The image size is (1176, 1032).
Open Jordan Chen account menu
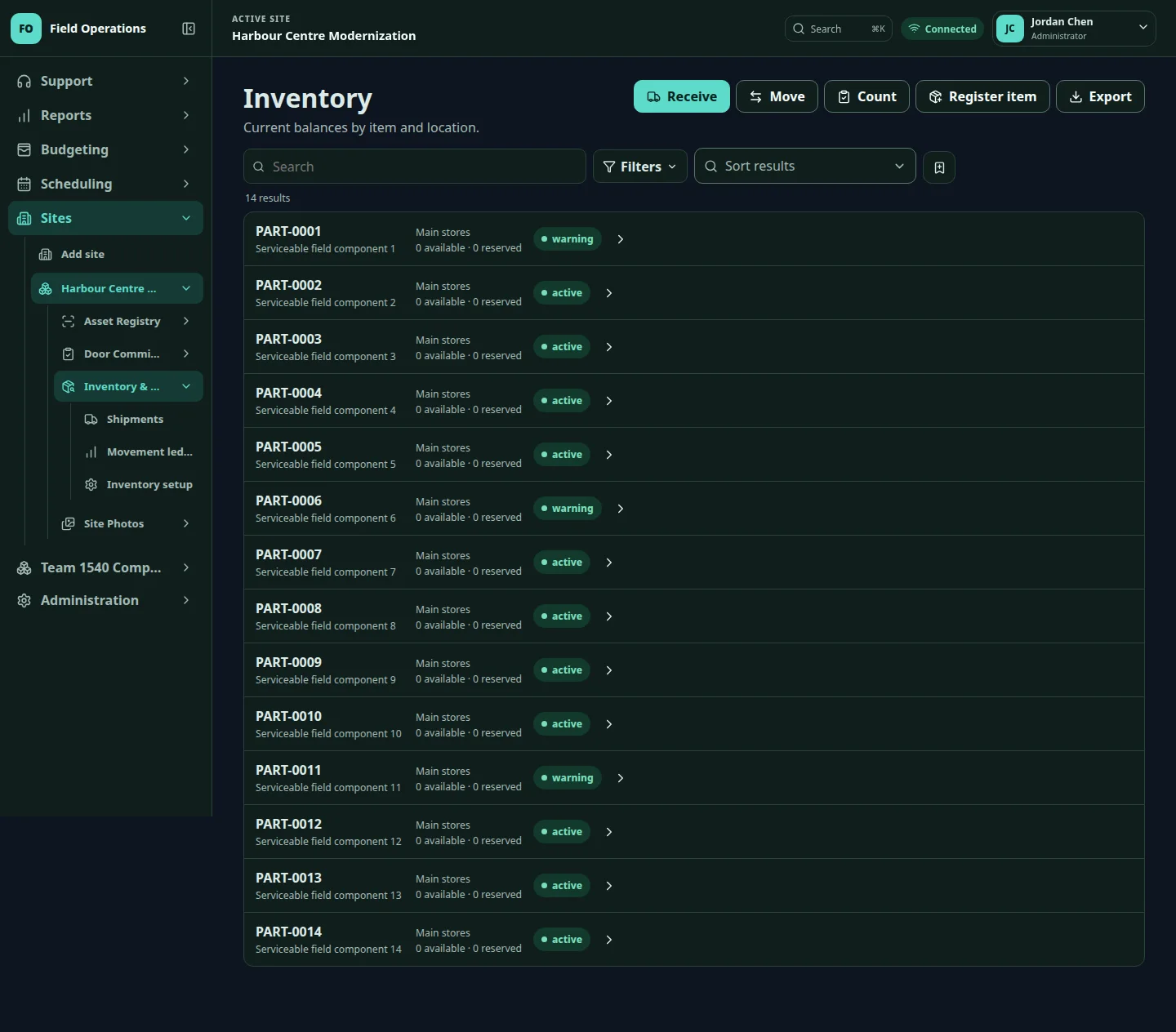1074,29
